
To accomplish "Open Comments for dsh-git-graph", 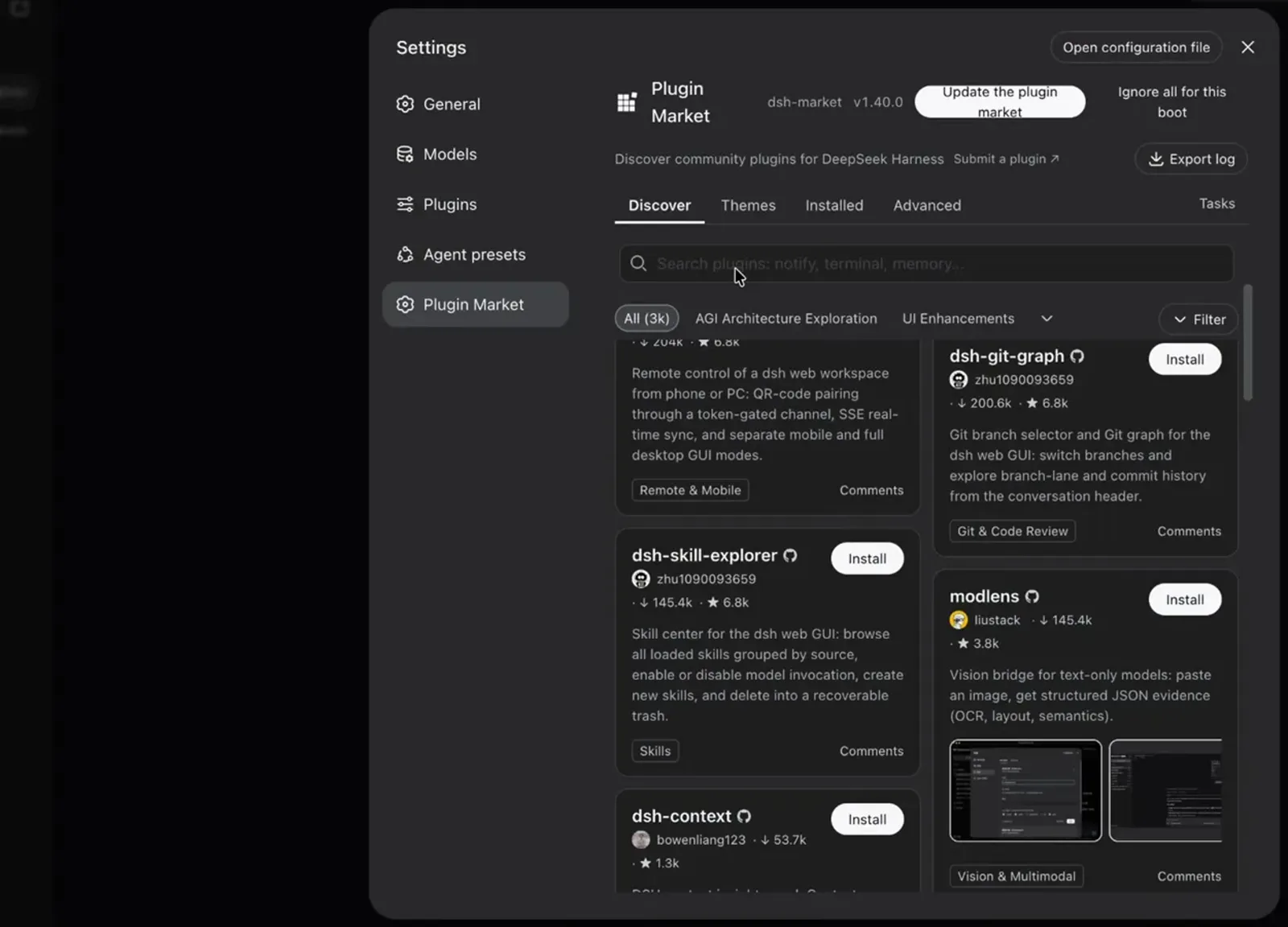I will (1189, 531).
